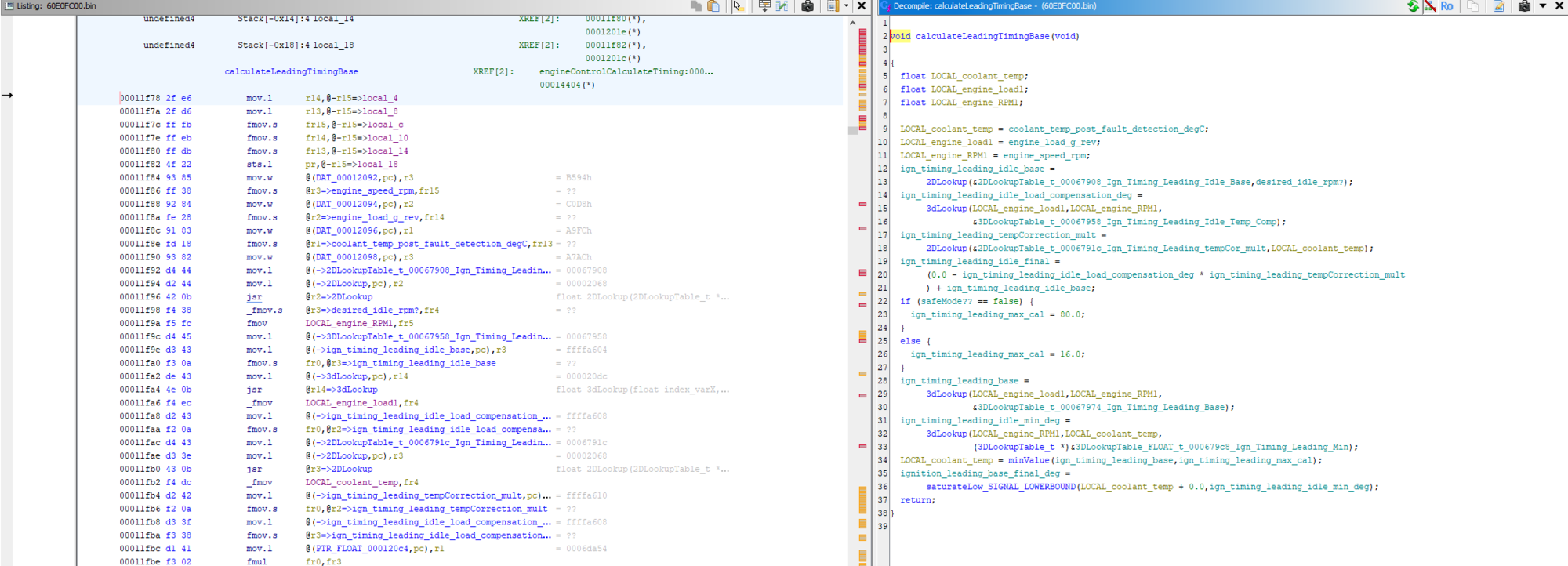The width and height of the screenshot is (1568, 566).
Task: Expand the dropdown arrow beside Listing margin icon
Action: click(846, 6)
